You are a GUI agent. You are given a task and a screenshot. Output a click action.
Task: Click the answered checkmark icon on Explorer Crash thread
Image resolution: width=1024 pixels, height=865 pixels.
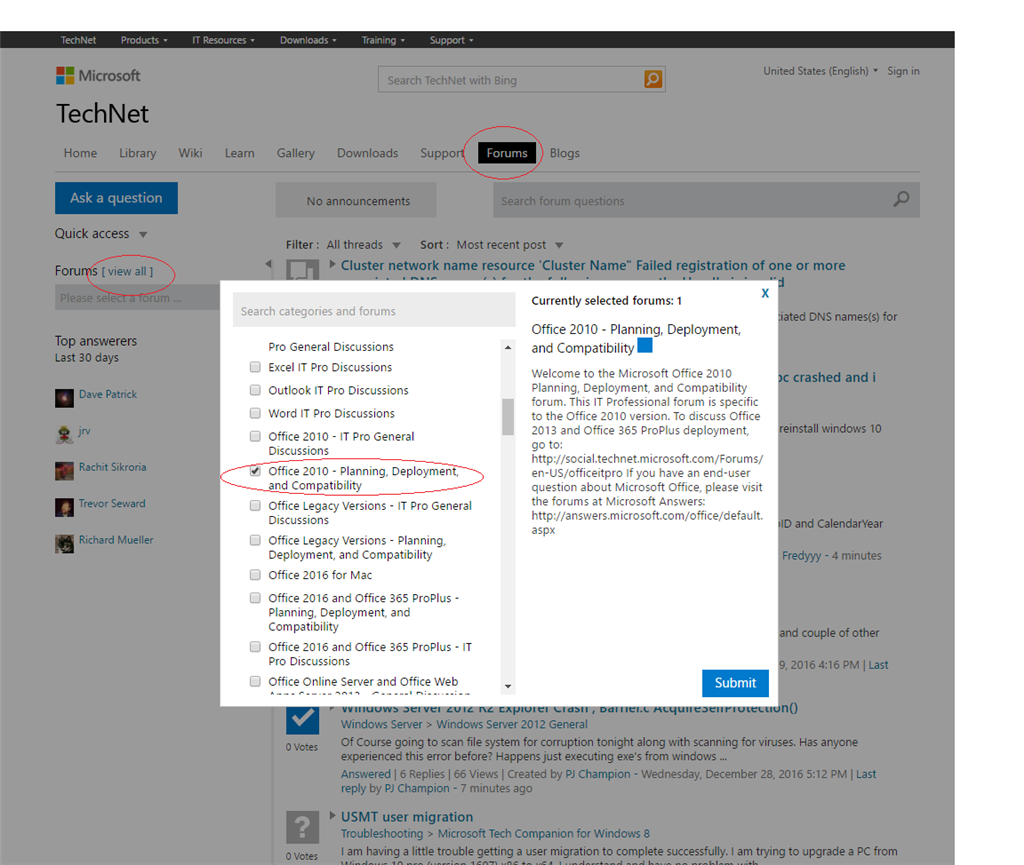click(302, 718)
